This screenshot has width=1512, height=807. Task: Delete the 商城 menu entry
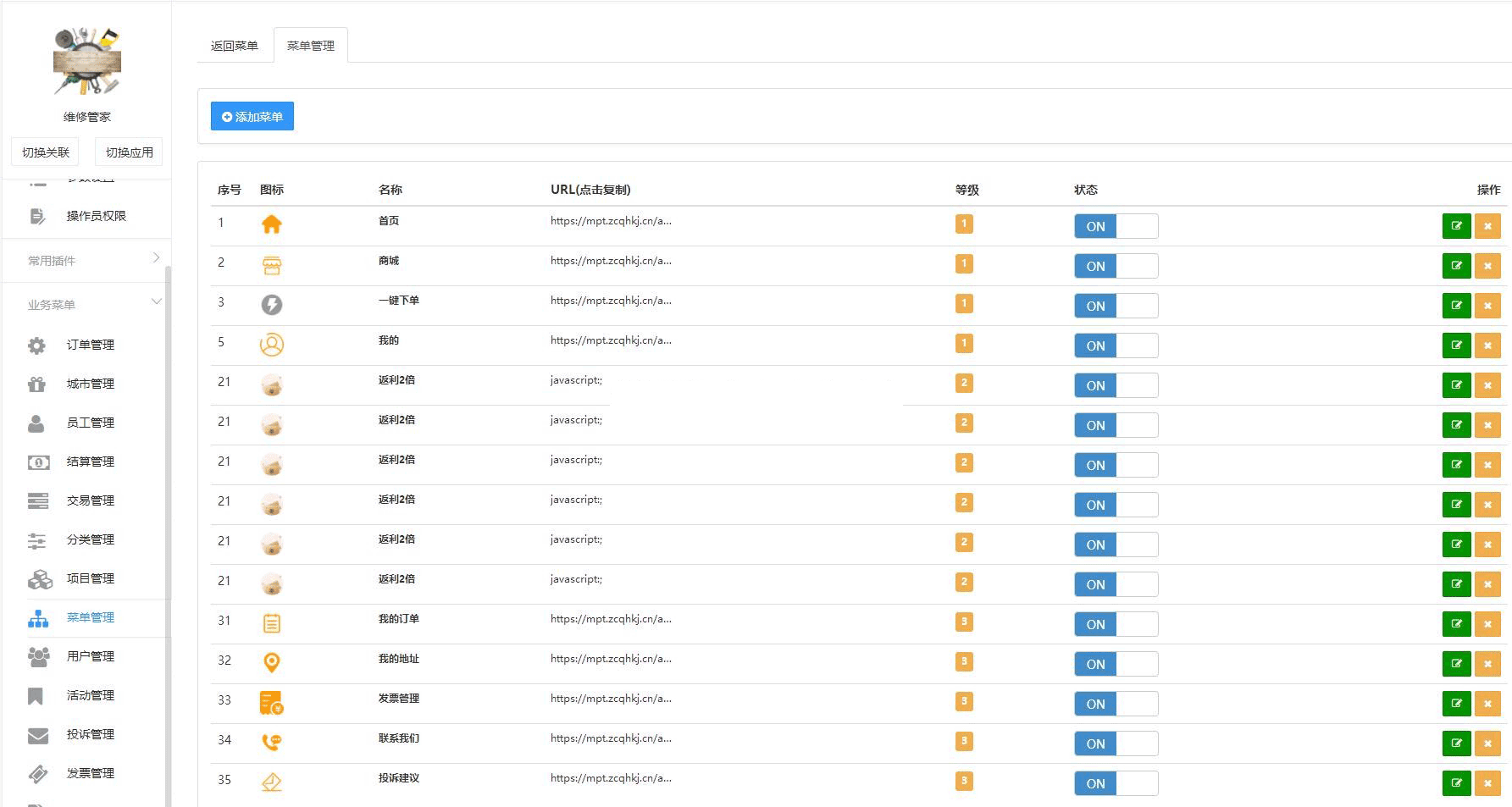(x=1487, y=266)
